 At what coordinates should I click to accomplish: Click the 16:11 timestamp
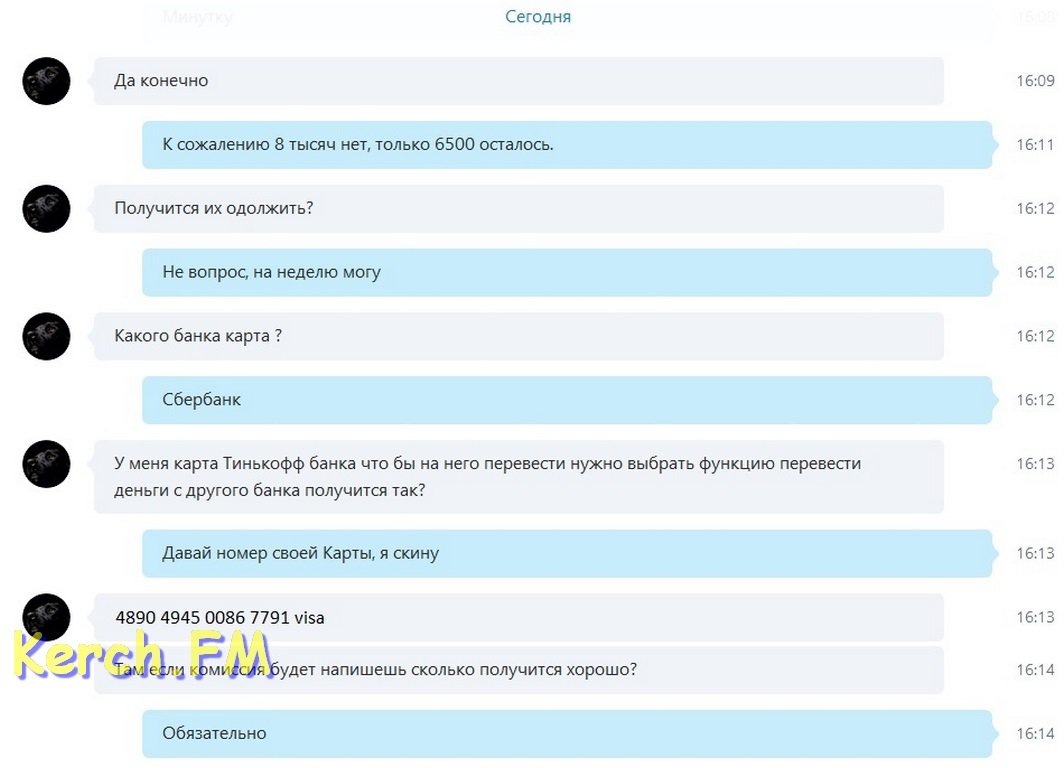1035,145
